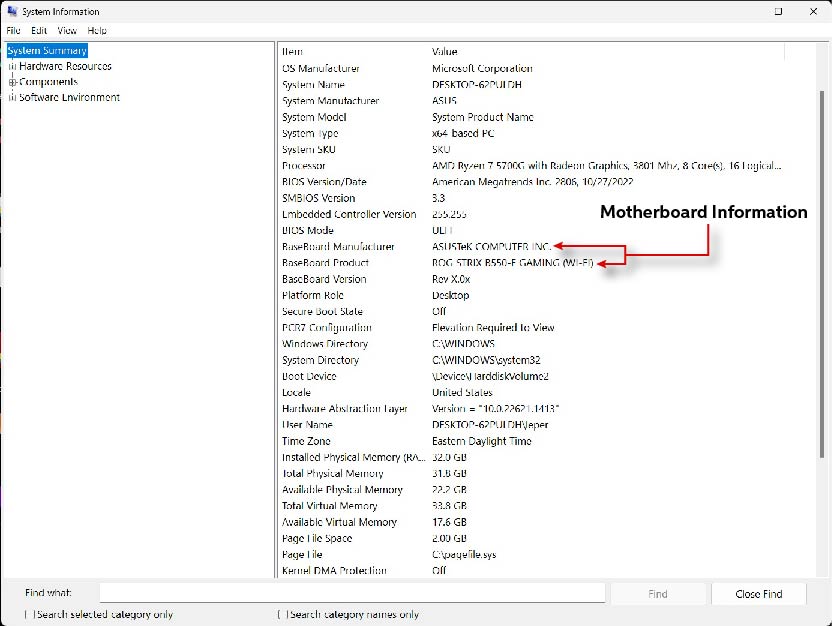Select the OS Manufacturer row
The image size is (832, 626).
[x=531, y=68]
